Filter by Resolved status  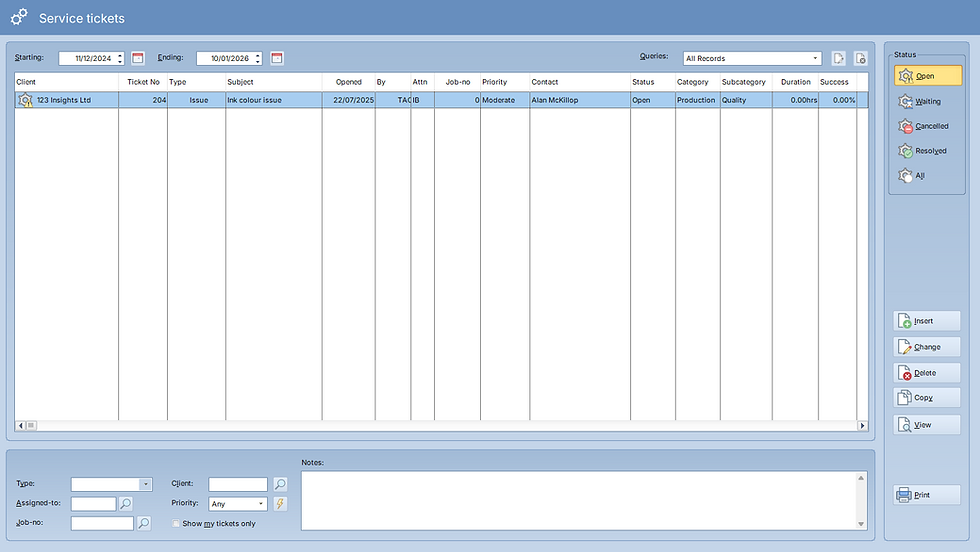point(928,151)
